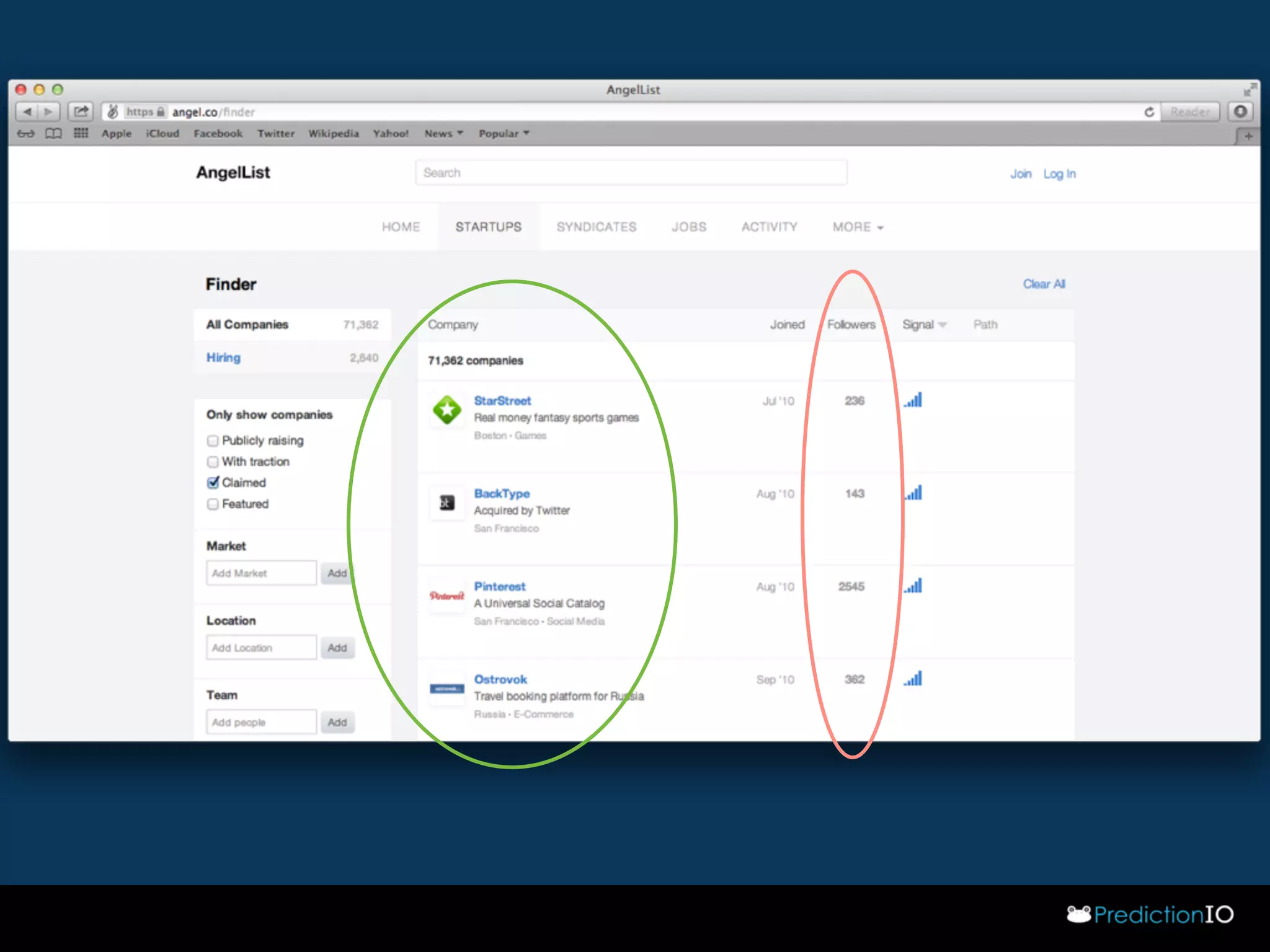
Task: Click the Log In link
Action: pos(1059,174)
